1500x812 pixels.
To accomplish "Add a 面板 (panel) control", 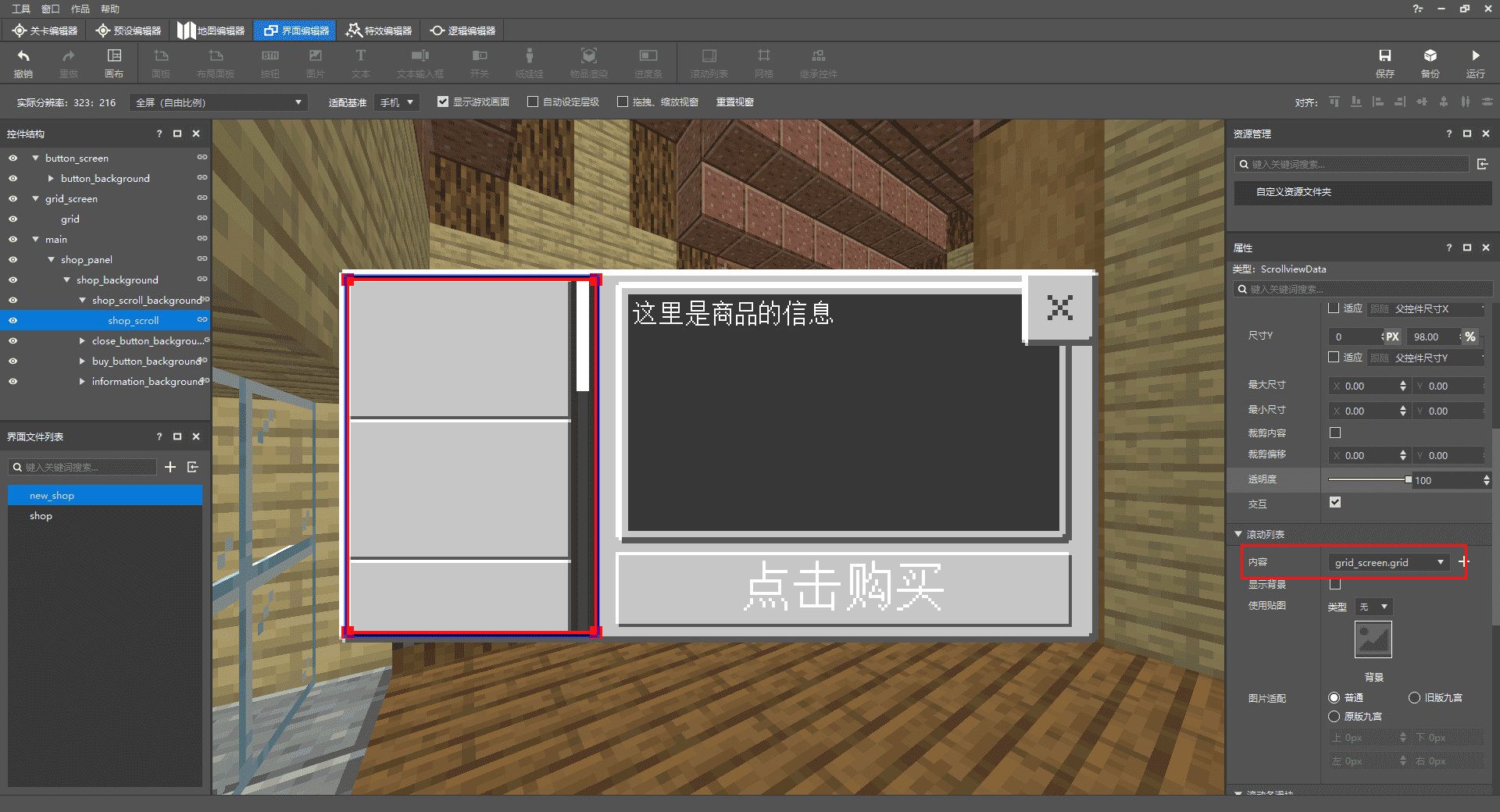I will click(x=161, y=62).
